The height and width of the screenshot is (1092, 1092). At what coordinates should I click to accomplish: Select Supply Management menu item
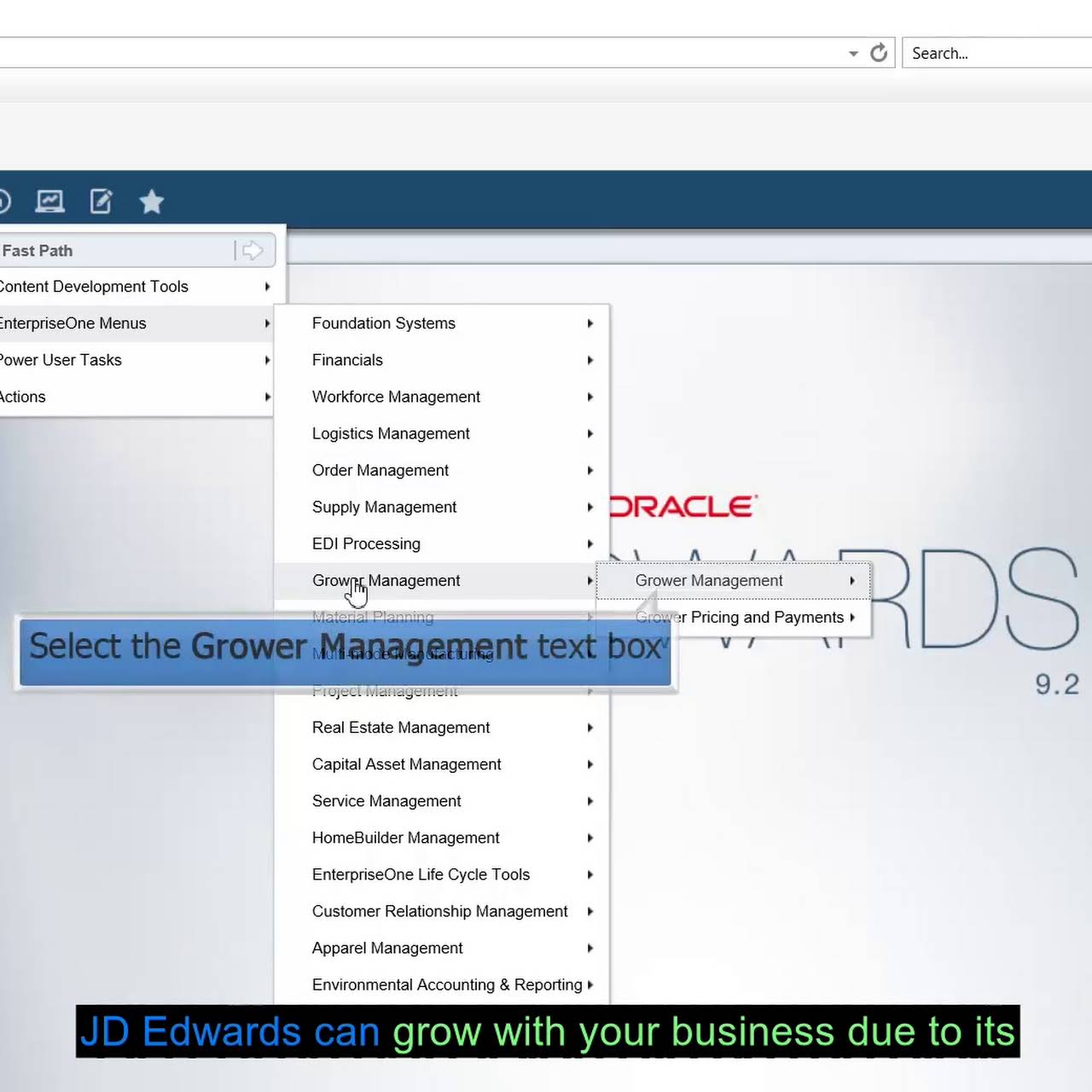(442, 507)
